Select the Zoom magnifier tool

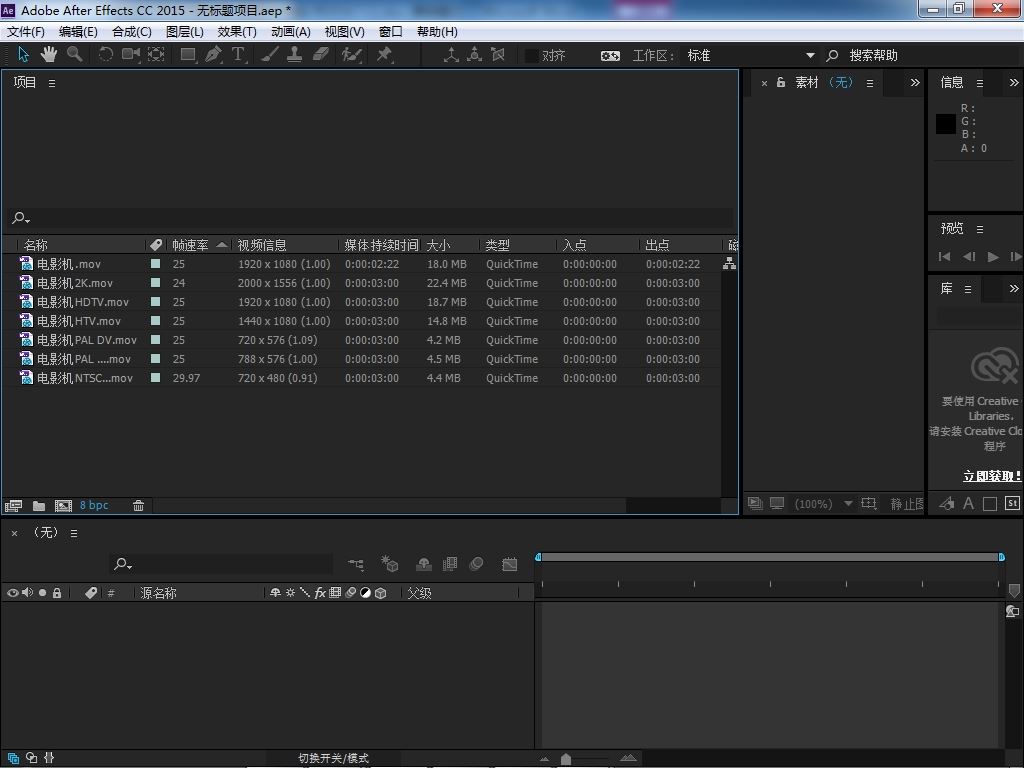click(x=74, y=55)
